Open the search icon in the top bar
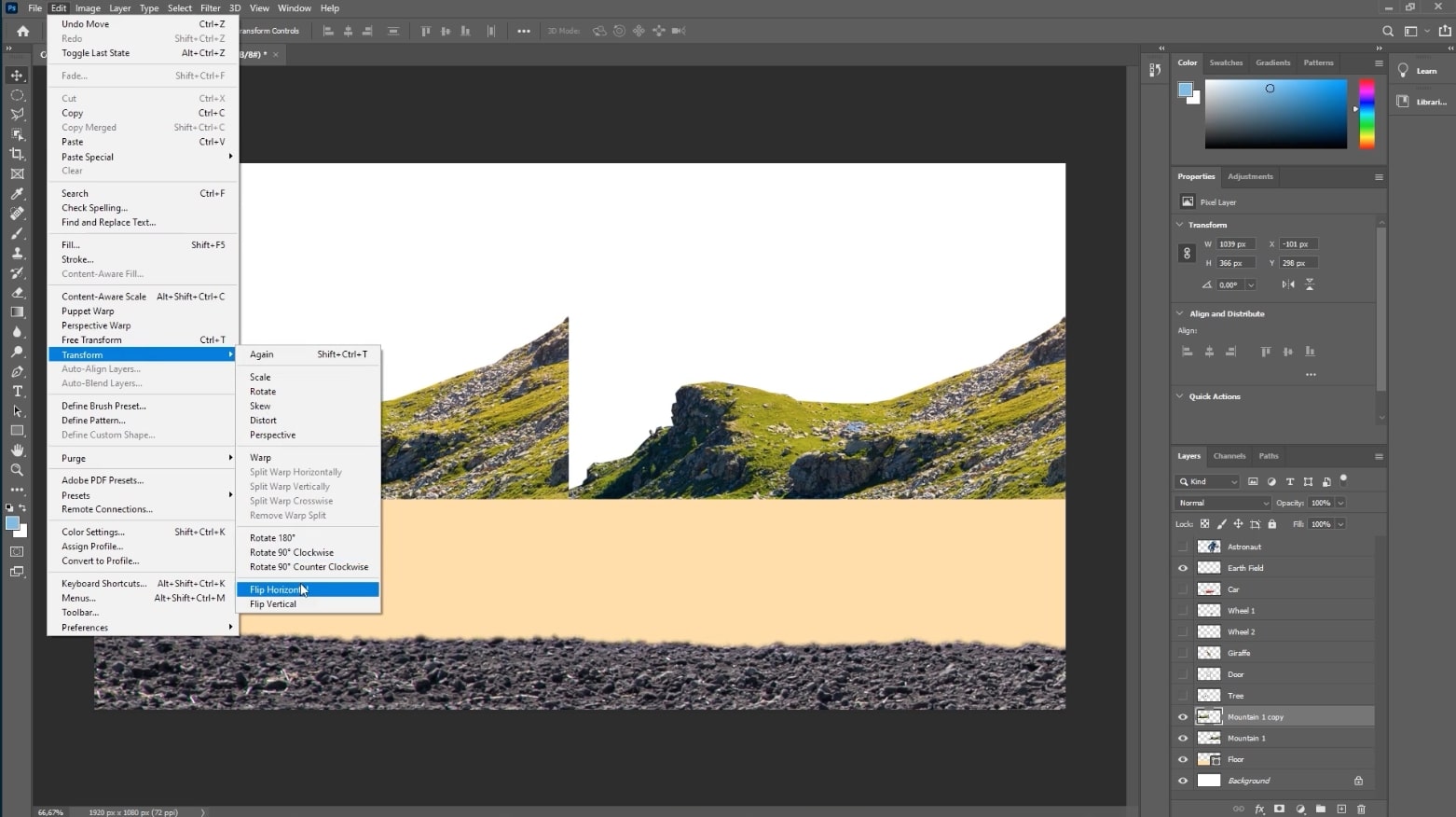Screen dimensions: 1456x817 coord(1388,31)
